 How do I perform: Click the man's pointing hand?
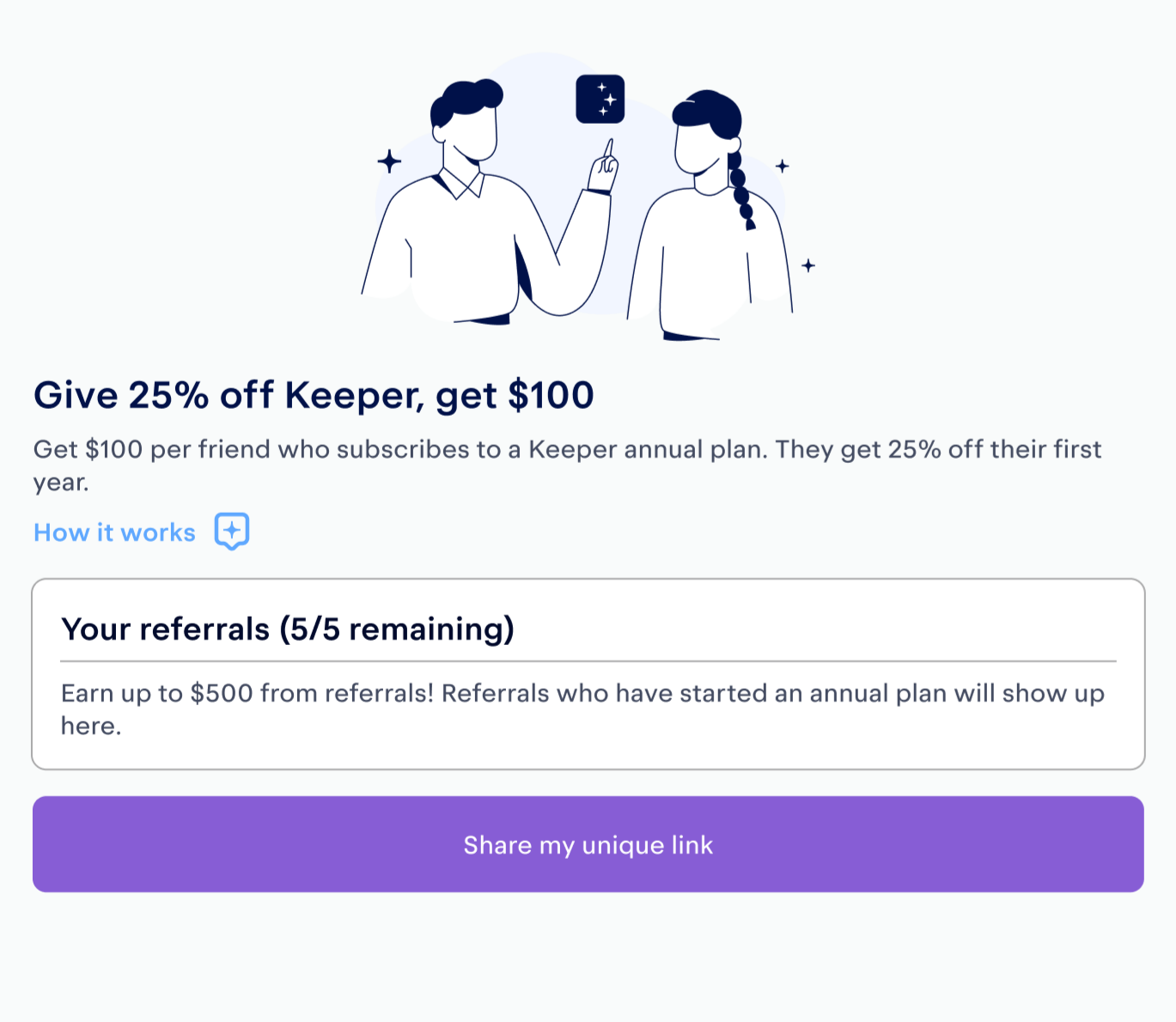click(603, 167)
